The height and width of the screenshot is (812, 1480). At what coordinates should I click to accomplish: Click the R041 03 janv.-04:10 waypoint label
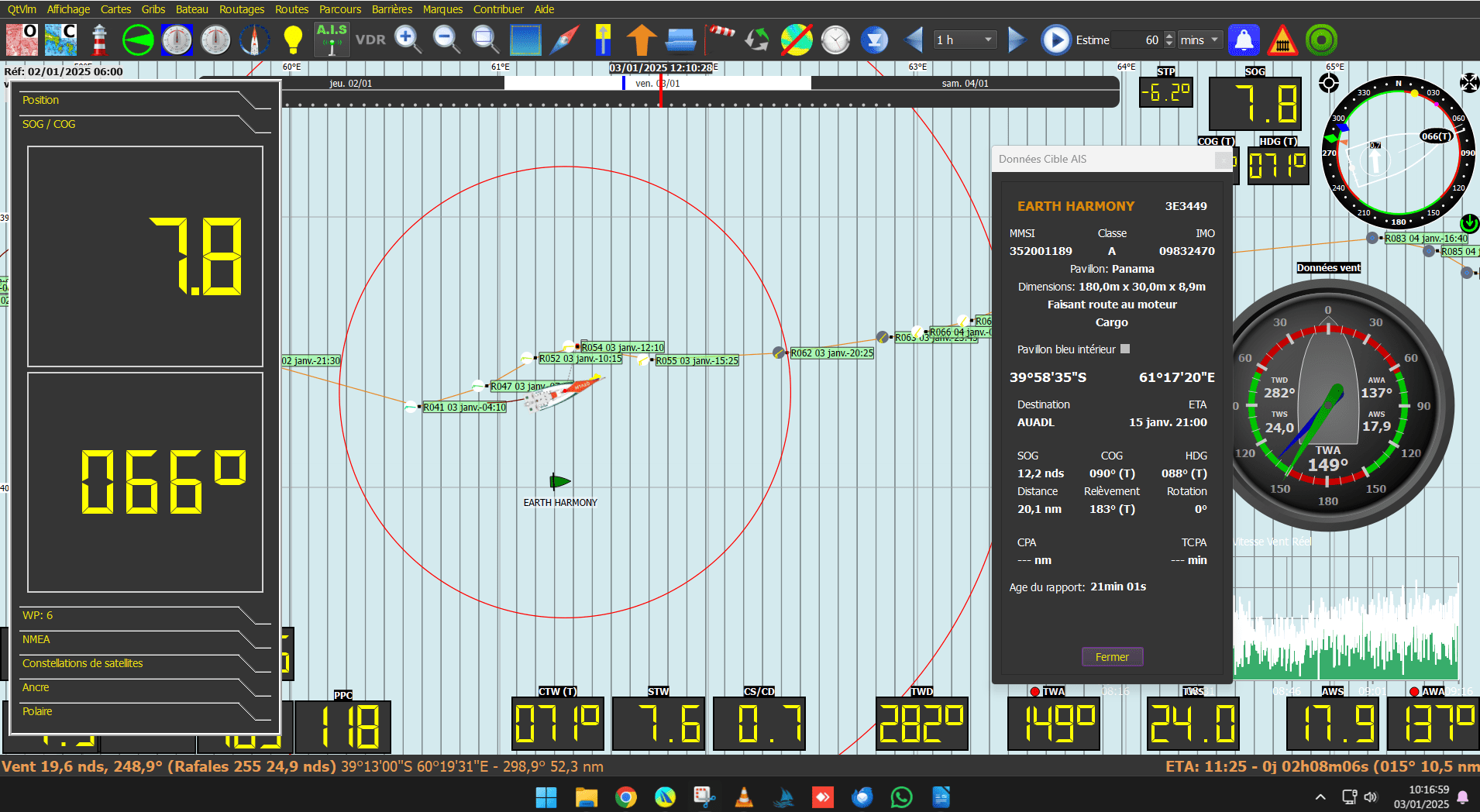(464, 407)
